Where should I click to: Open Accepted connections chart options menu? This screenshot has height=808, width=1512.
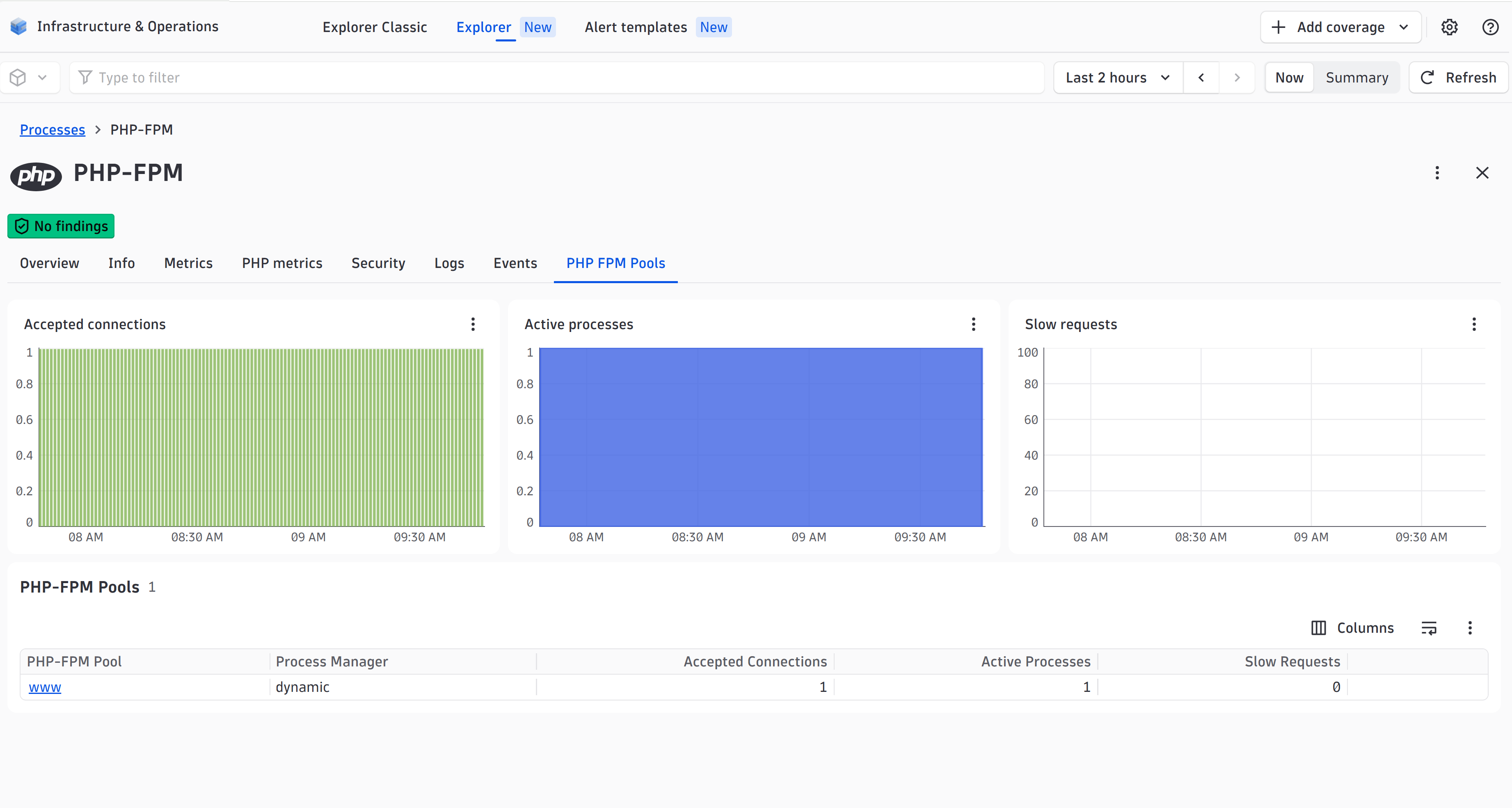[473, 324]
